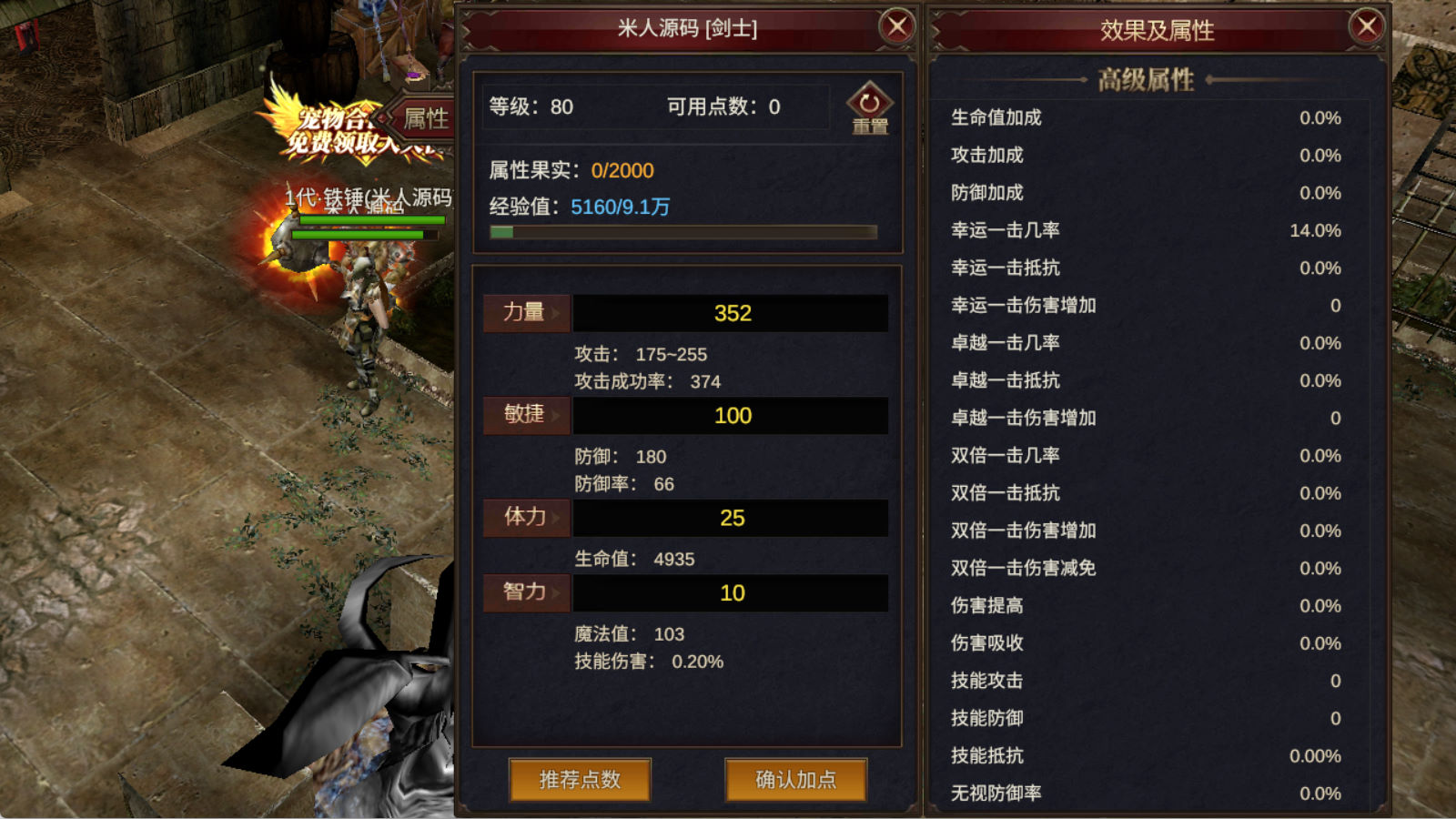Viewport: 1456px width, 819px height.
Task: Open the 属性 attribute tab
Action: [423, 118]
